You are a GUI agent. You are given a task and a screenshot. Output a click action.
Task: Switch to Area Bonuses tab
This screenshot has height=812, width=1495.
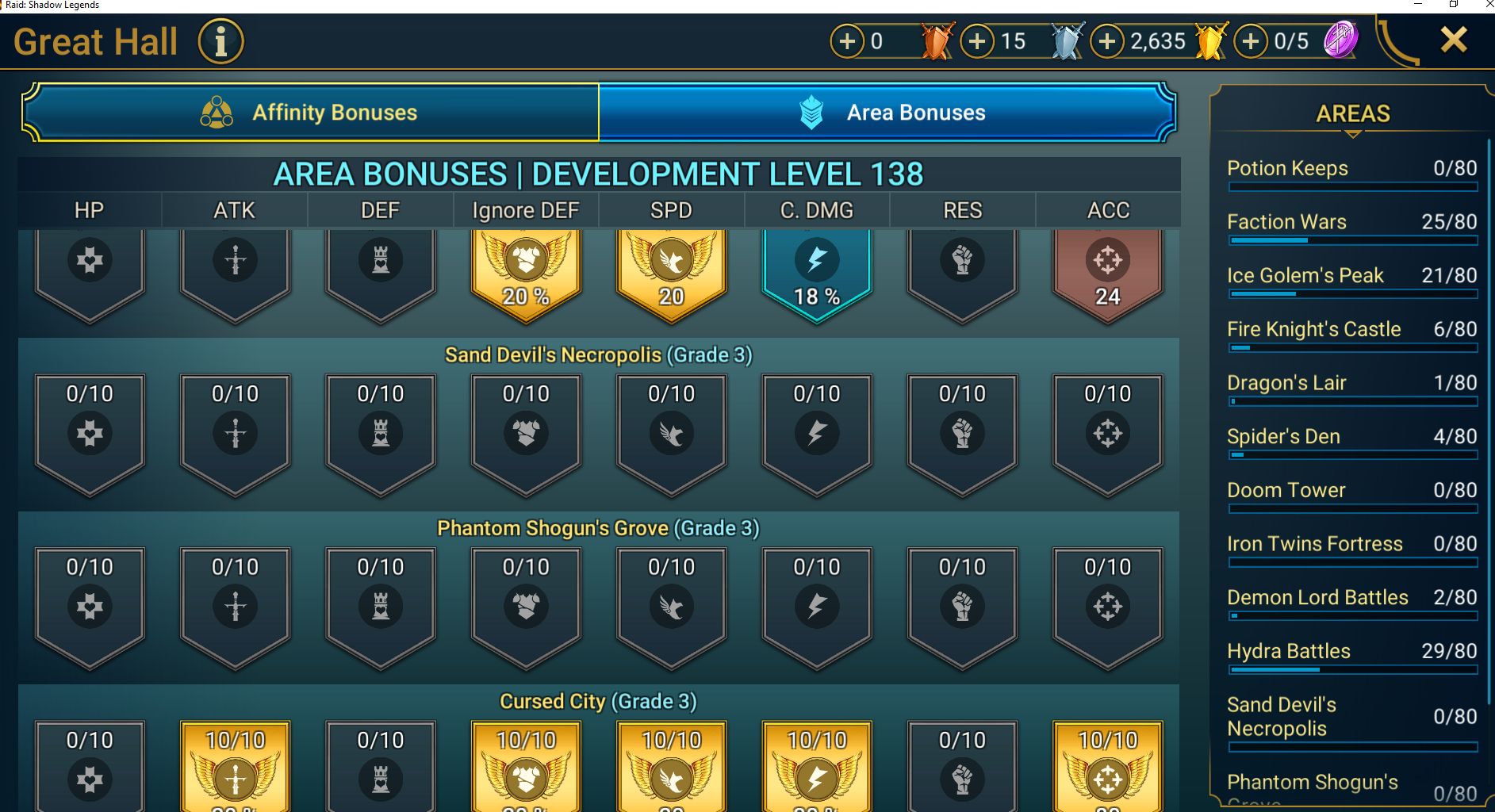tap(887, 113)
